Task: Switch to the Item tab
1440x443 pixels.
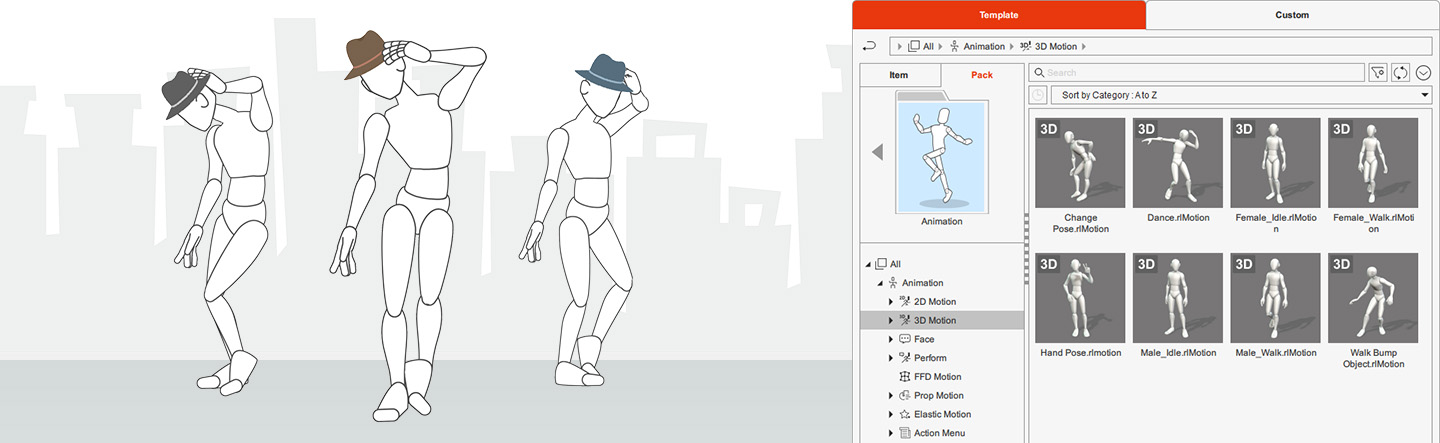Action: click(899, 75)
